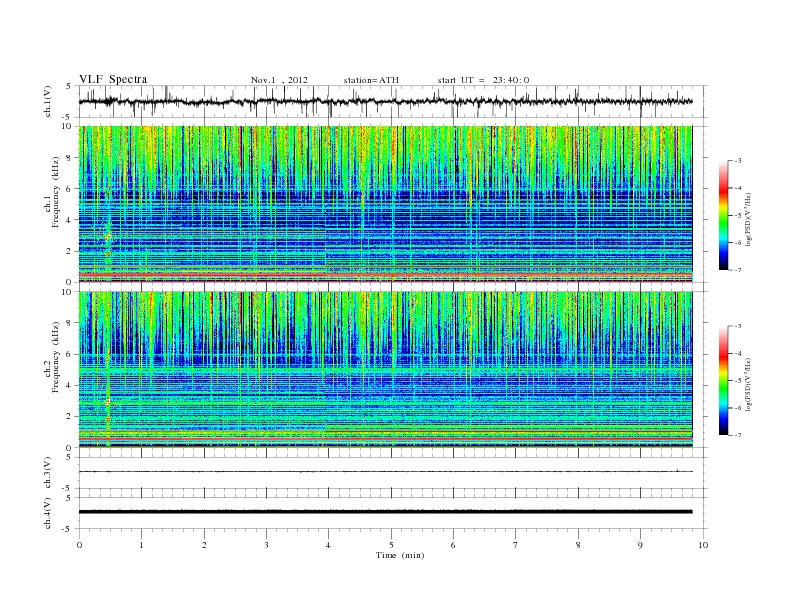Click the "-5" tick on the upper colorbar
Image resolution: width=792 pixels, height=612 pixels.
coord(737,216)
